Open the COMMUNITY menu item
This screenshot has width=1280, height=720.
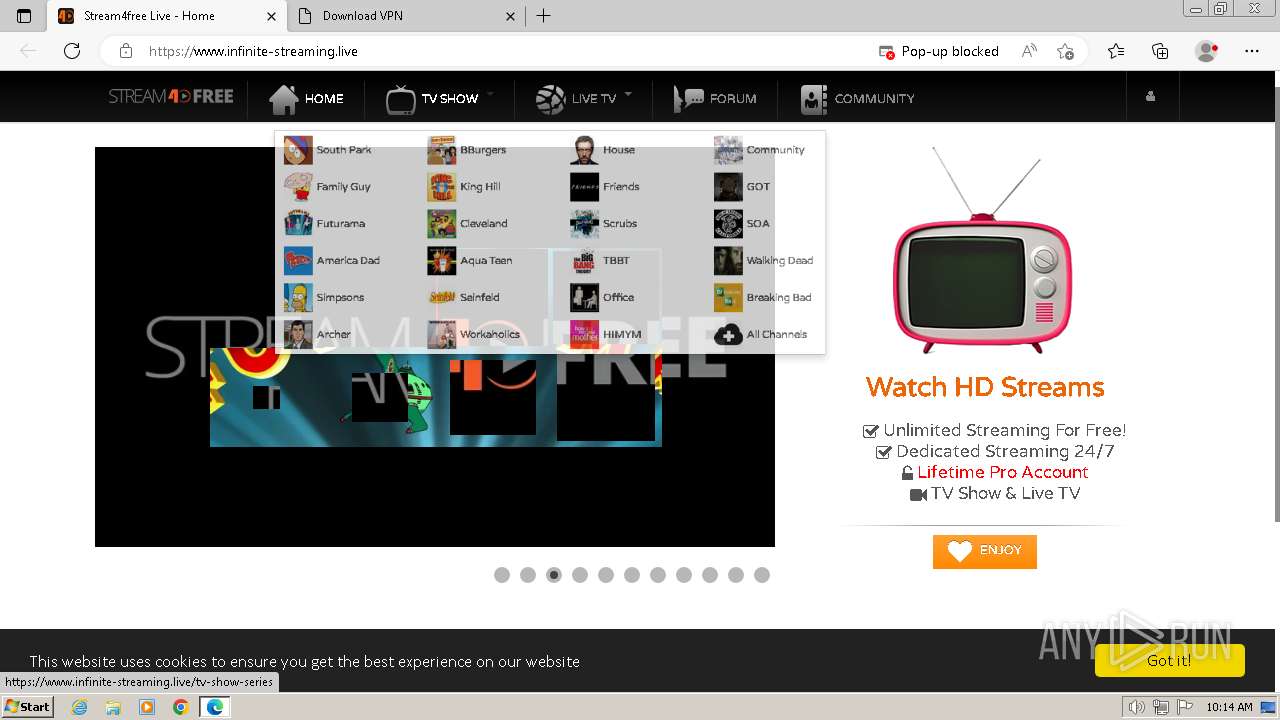click(858, 98)
